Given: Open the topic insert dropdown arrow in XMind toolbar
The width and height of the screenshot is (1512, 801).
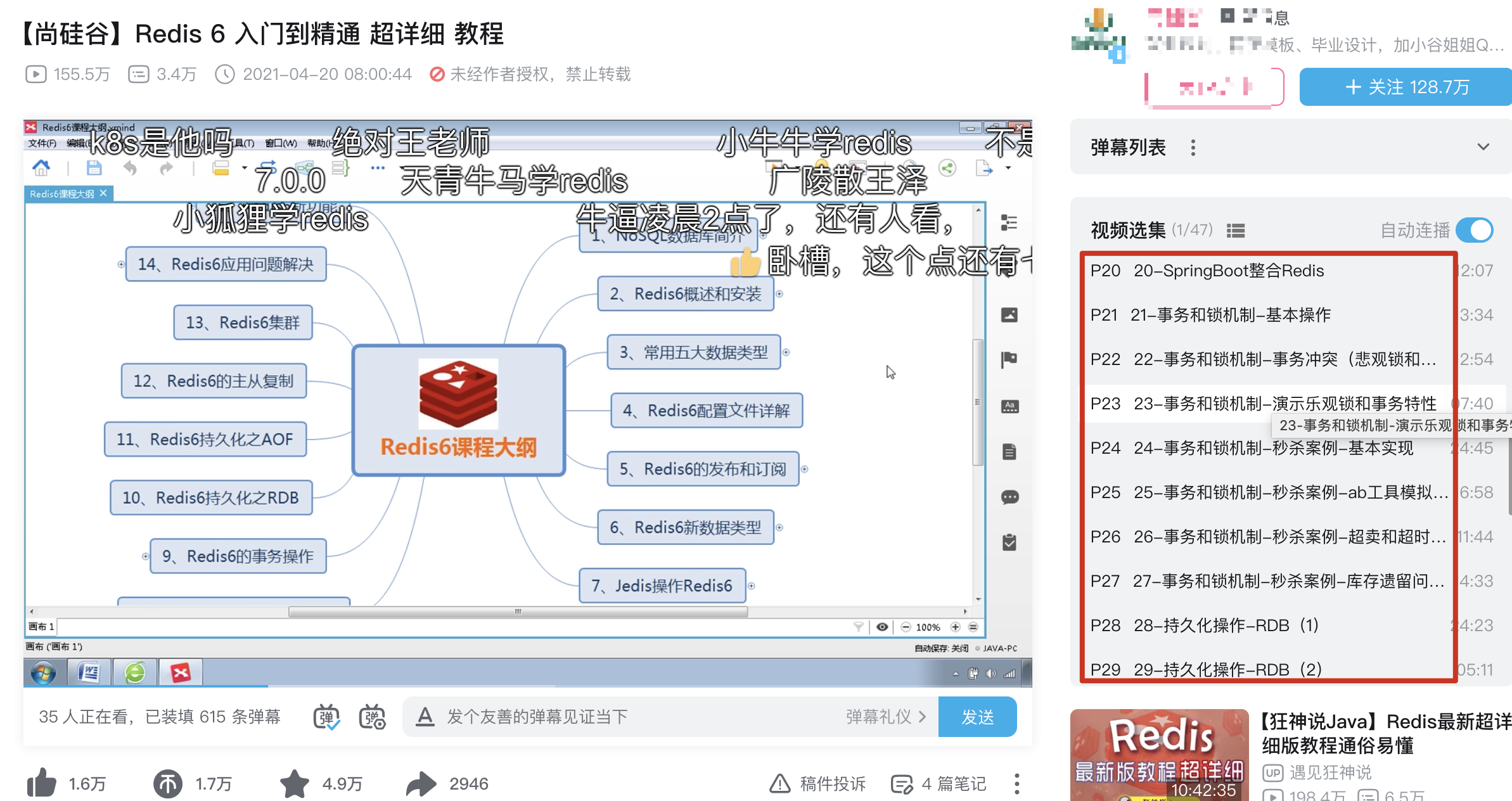Looking at the screenshot, I should point(244,167).
